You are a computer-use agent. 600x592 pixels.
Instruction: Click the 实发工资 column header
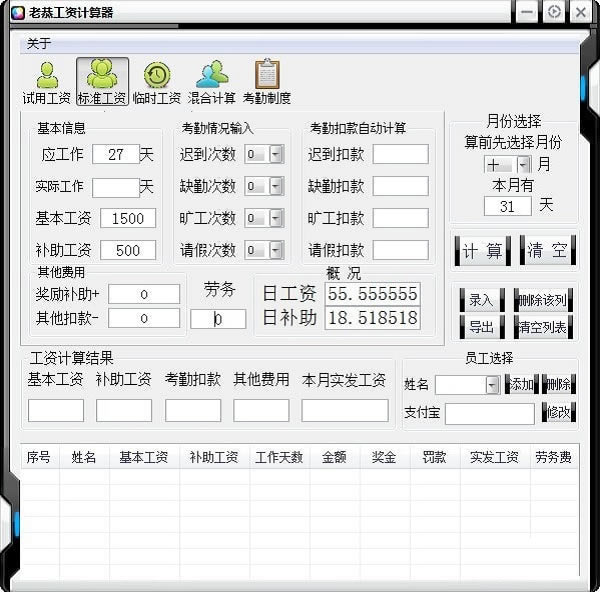tap(494, 457)
